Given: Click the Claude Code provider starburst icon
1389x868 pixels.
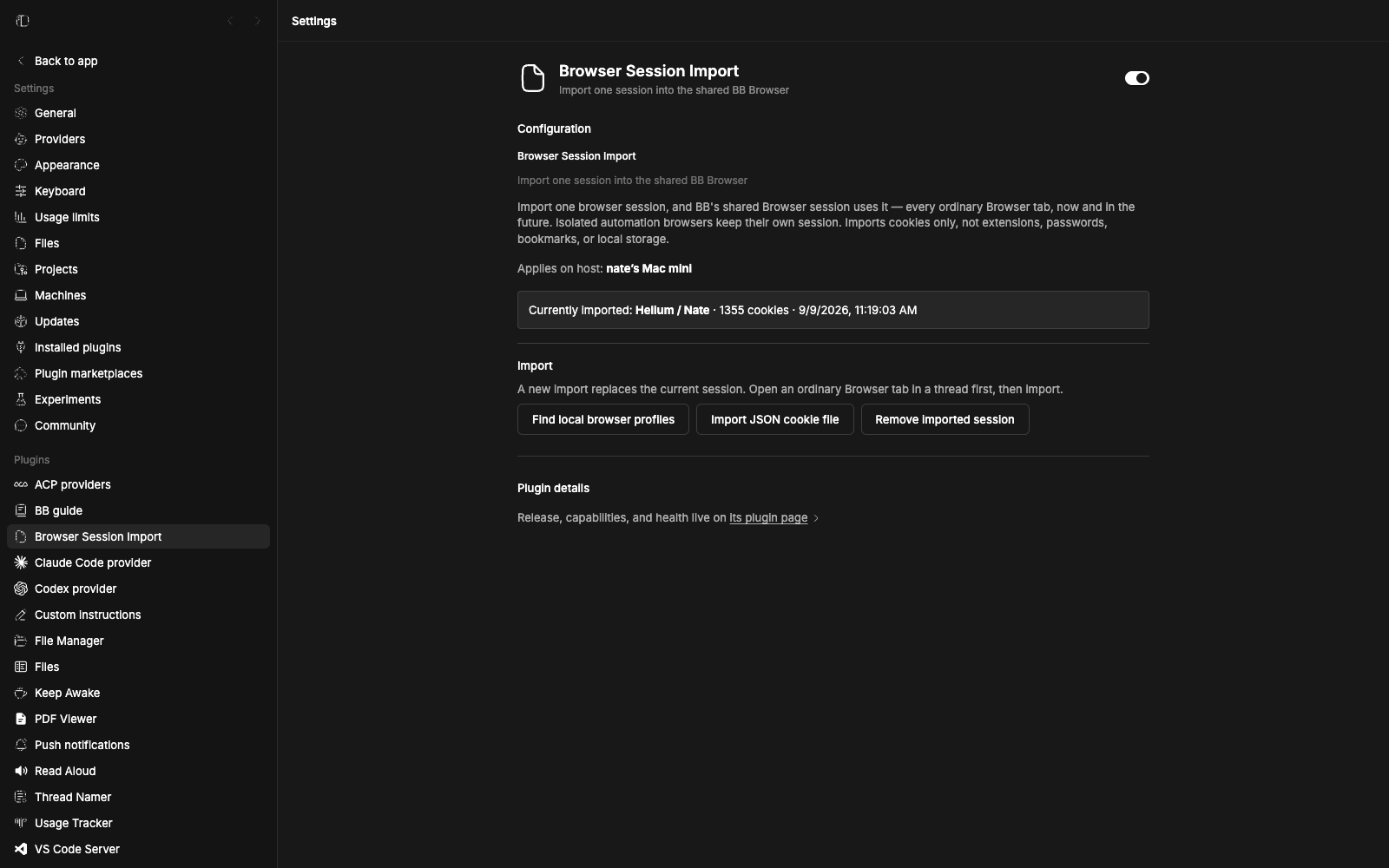Looking at the screenshot, I should click(21, 562).
